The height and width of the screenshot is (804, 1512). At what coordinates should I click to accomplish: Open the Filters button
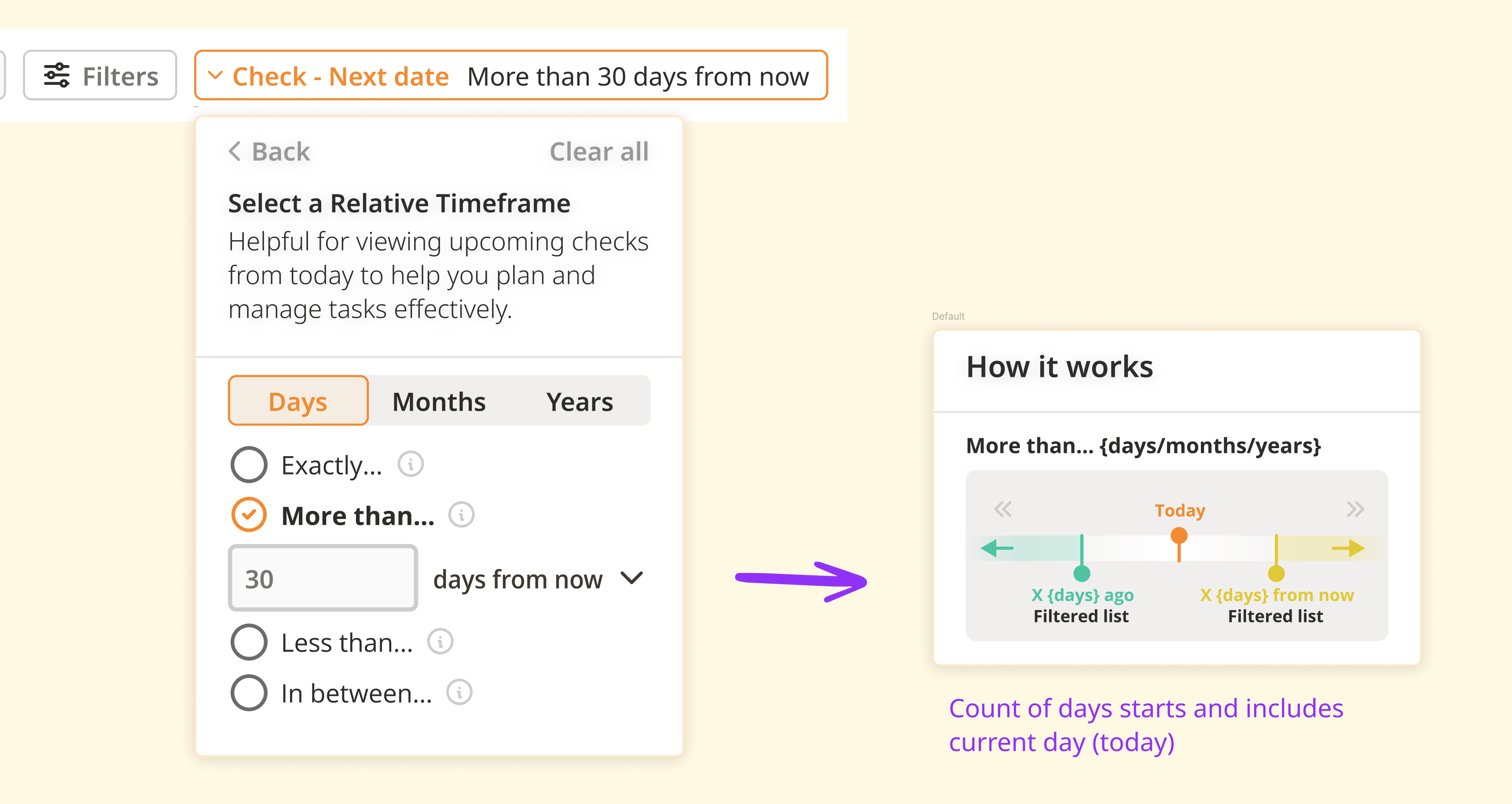(100, 76)
